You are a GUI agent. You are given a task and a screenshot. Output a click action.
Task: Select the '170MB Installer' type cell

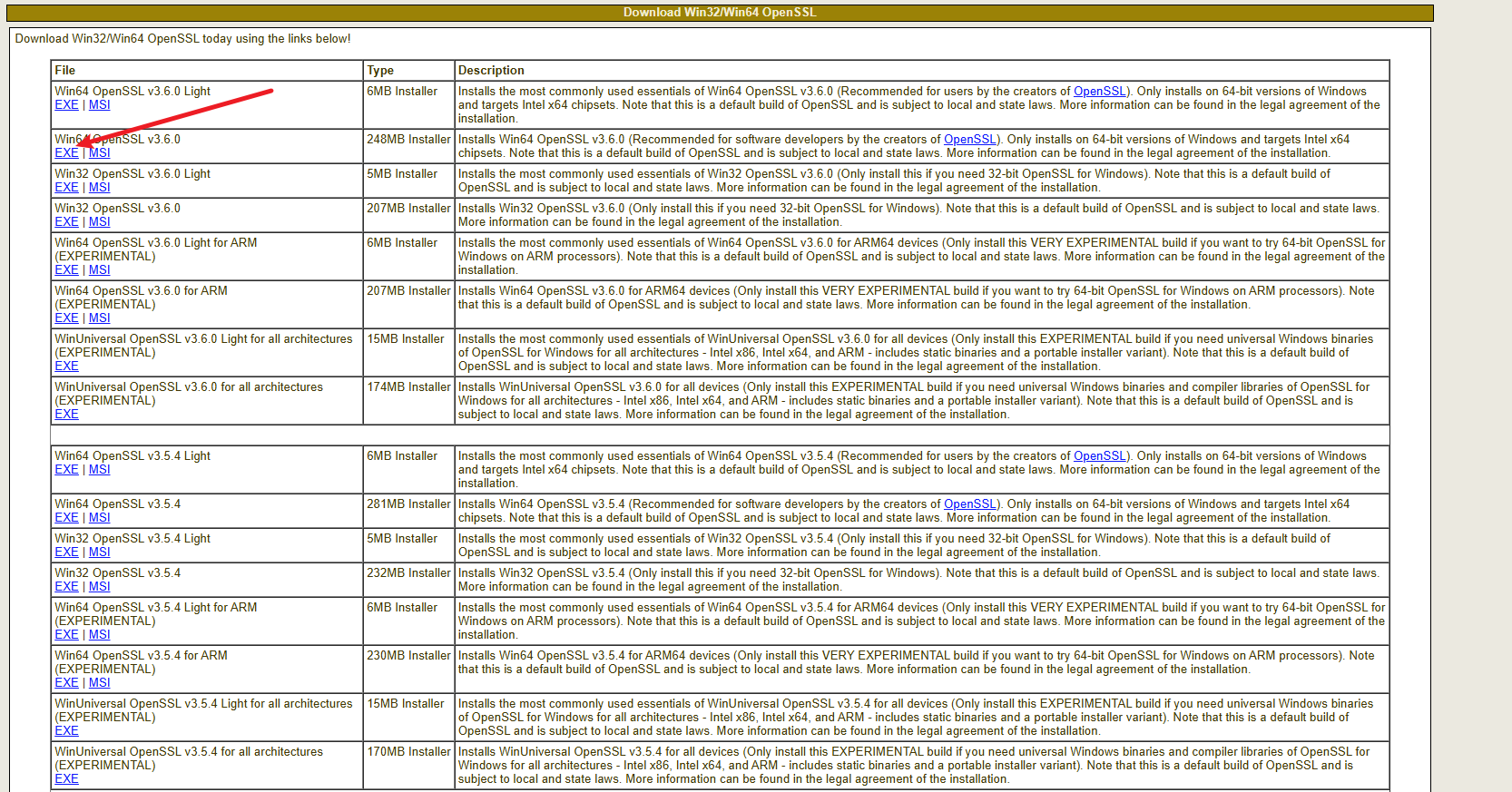point(408,765)
